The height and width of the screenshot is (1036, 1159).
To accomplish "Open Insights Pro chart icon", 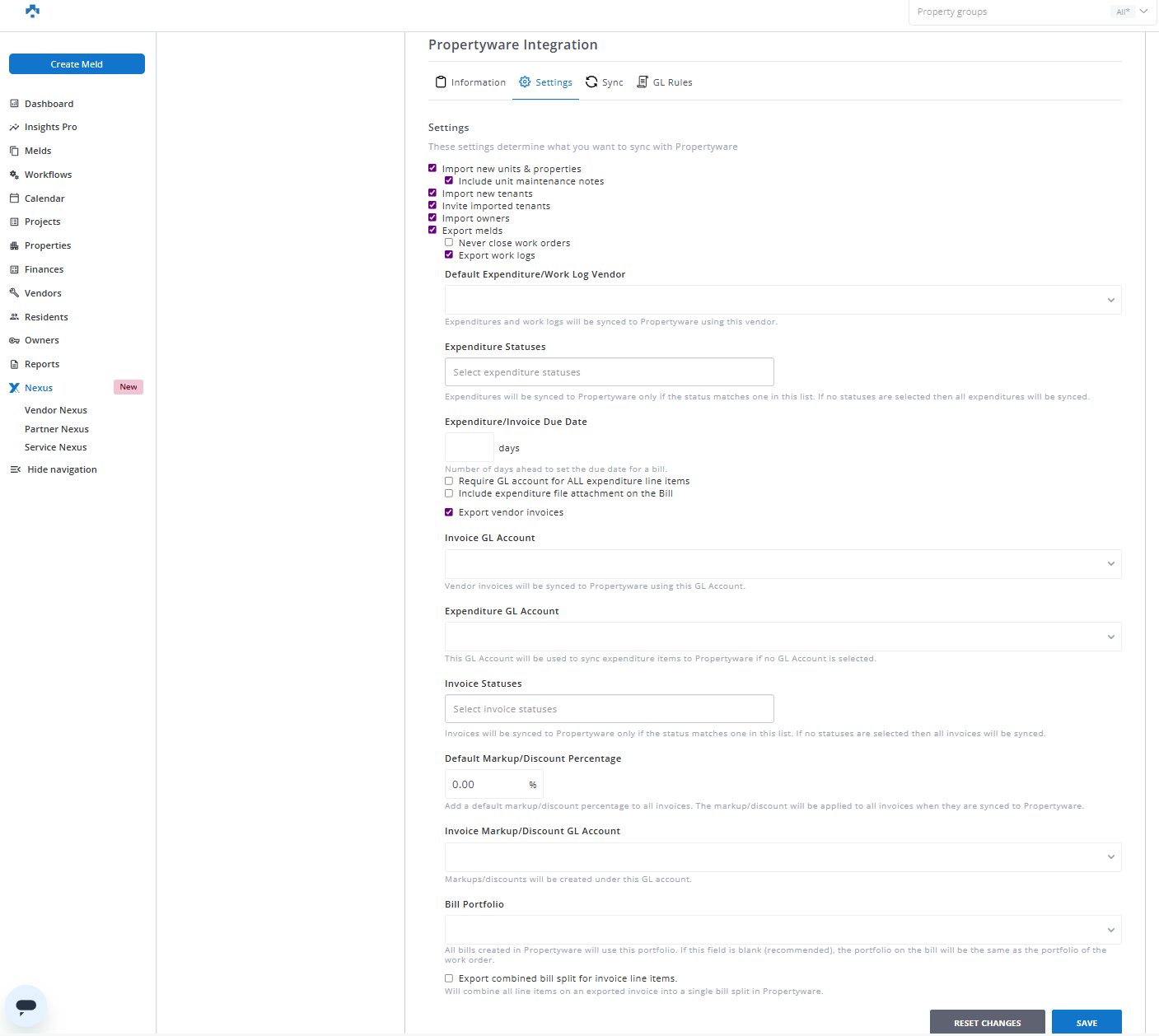I will [14, 128].
